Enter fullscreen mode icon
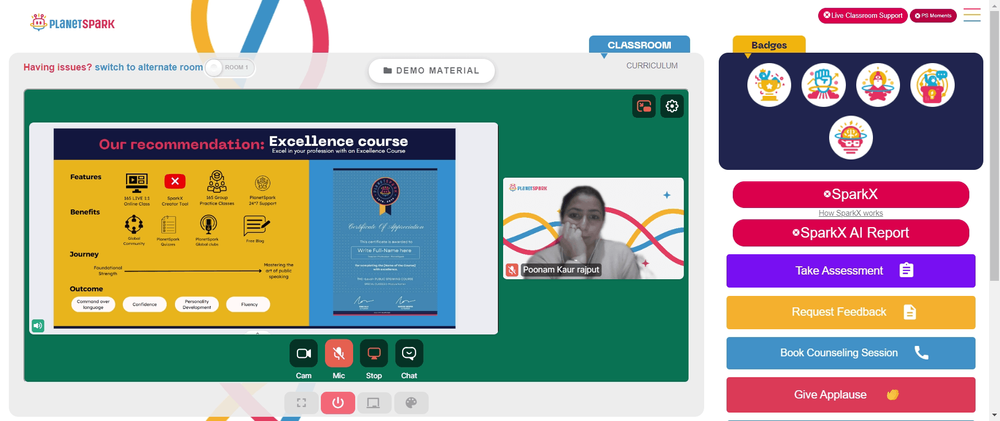The width and height of the screenshot is (1000, 421). point(302,403)
